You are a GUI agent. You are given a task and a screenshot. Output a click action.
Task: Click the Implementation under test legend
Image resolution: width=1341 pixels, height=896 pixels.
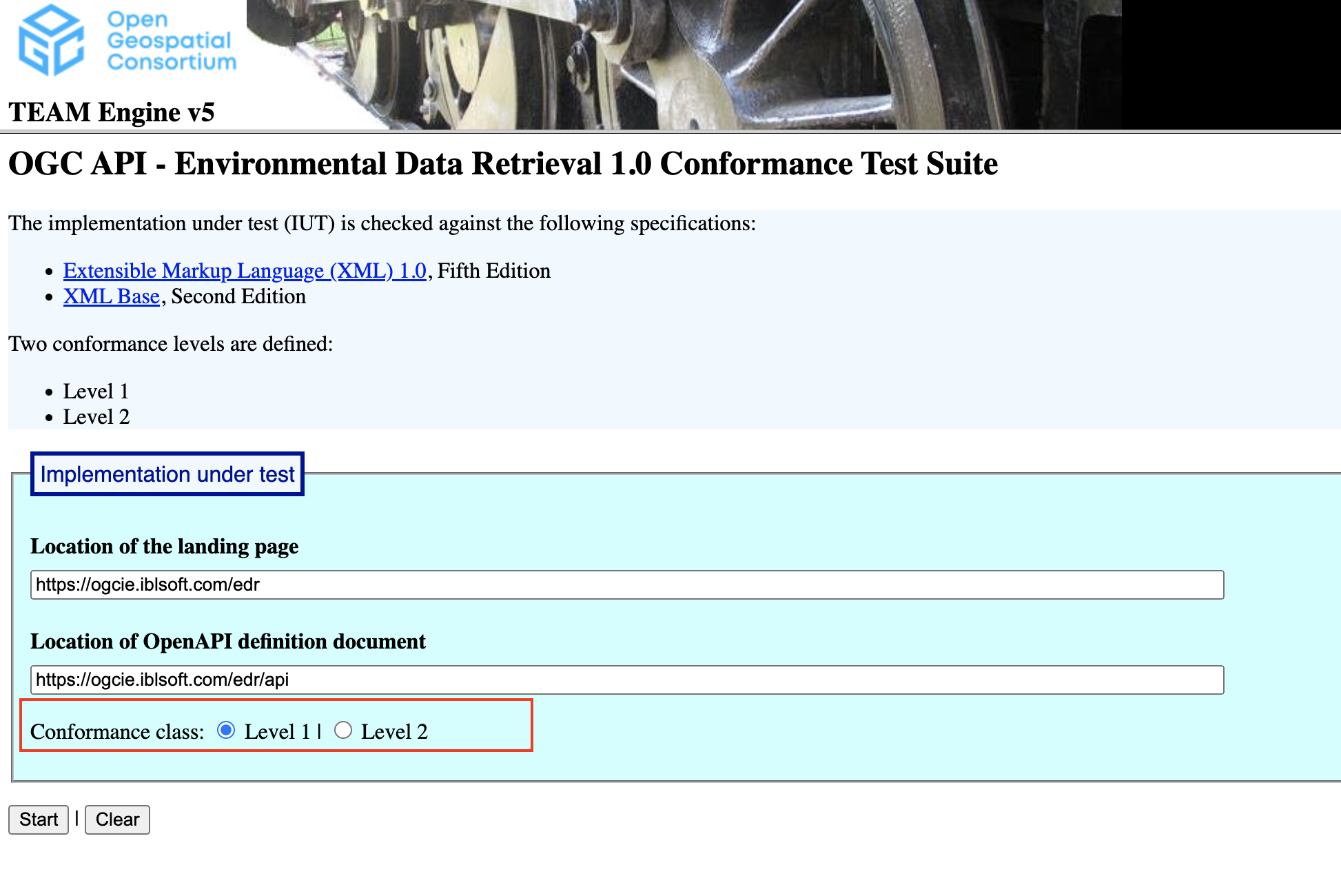[167, 474]
